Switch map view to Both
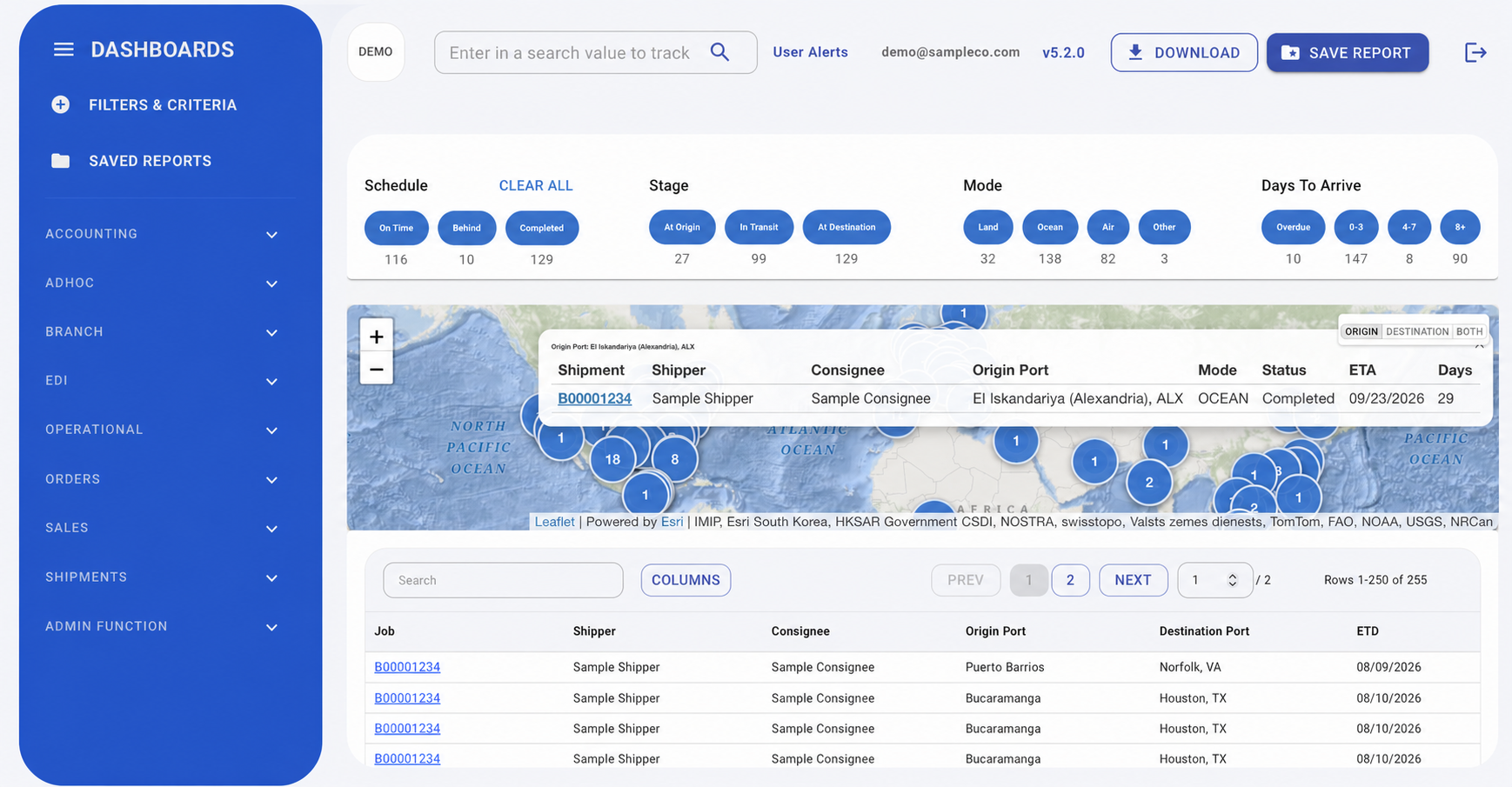The image size is (1512, 787). [1469, 331]
